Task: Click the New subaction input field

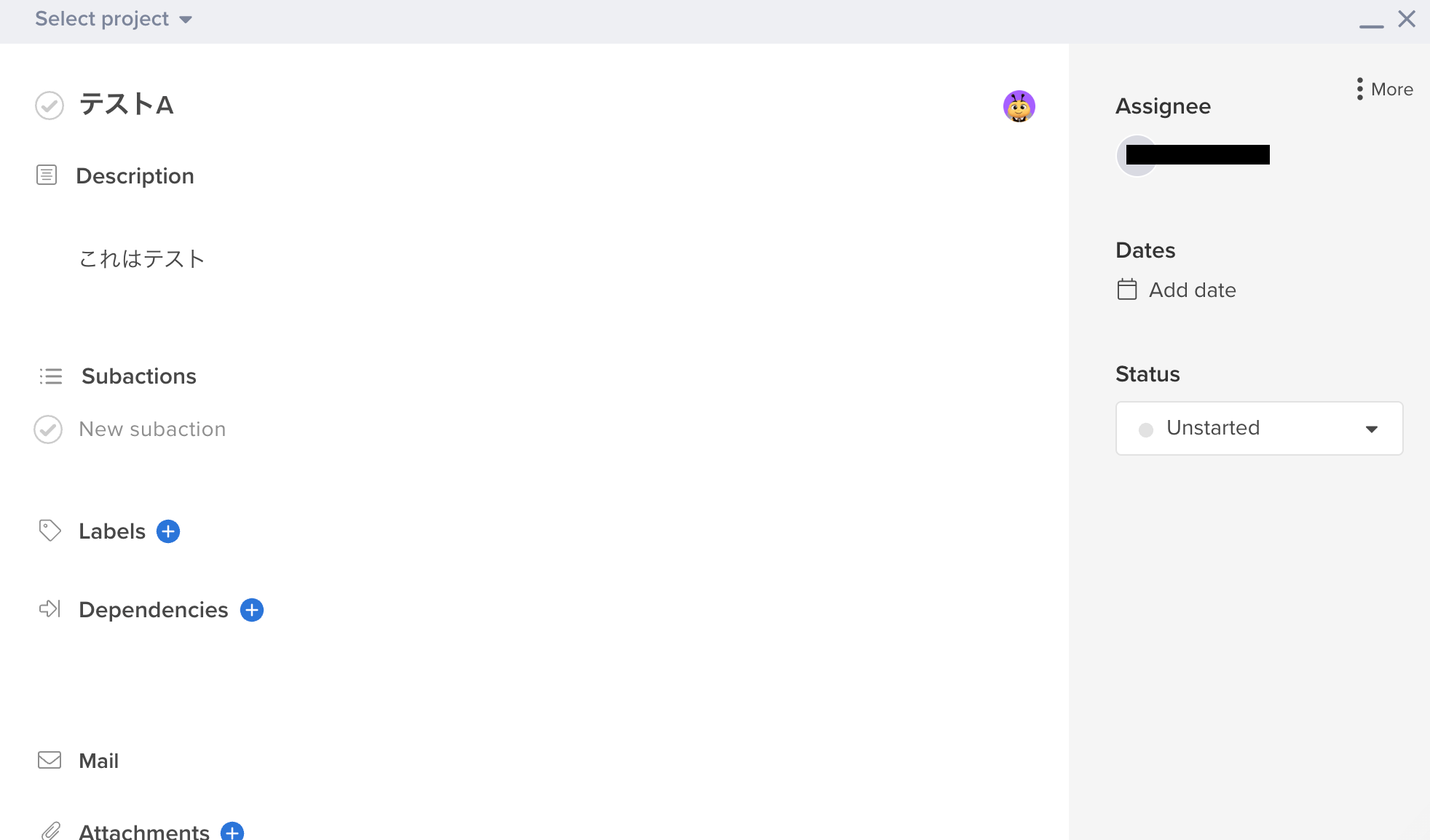Action: click(x=152, y=429)
